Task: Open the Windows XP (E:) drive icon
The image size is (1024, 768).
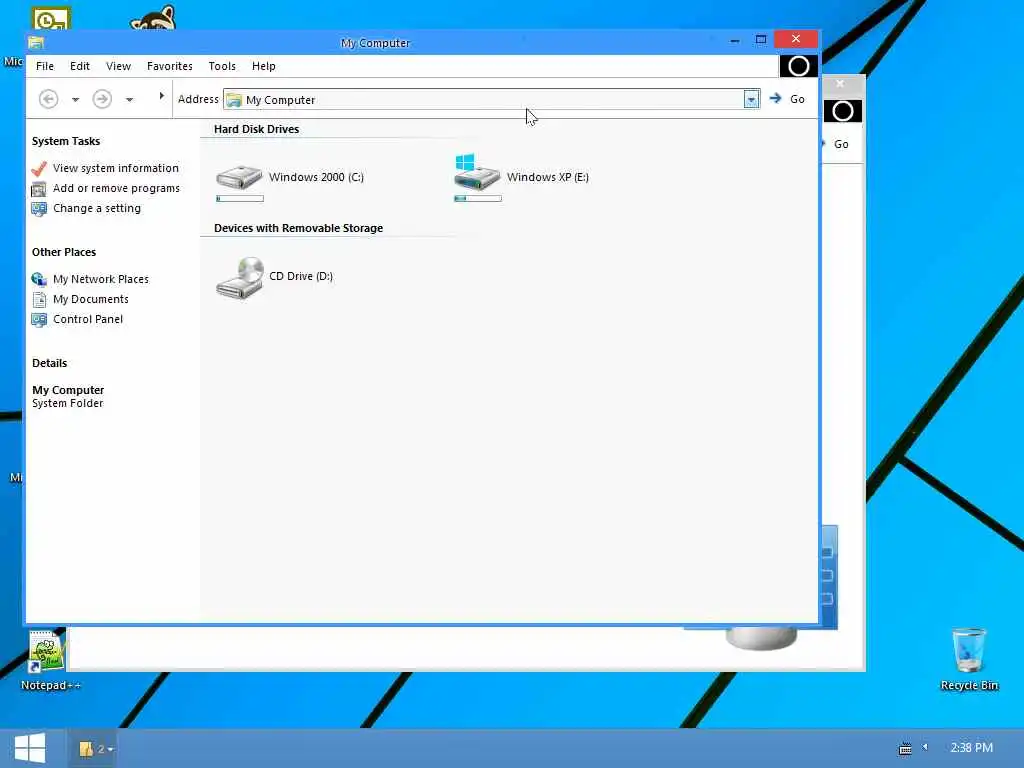Action: coord(477,173)
